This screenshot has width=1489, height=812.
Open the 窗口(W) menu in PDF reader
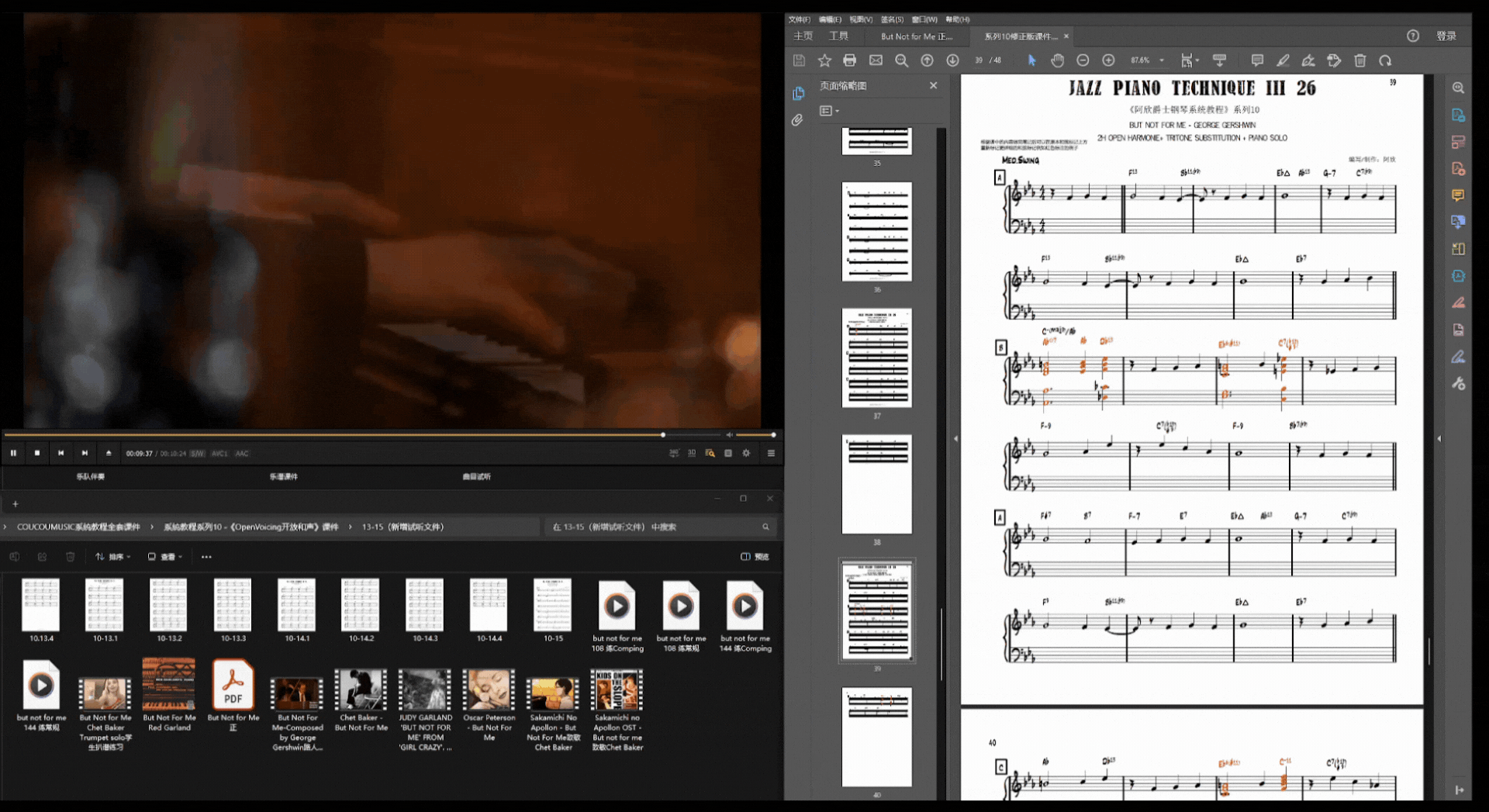coord(924,19)
